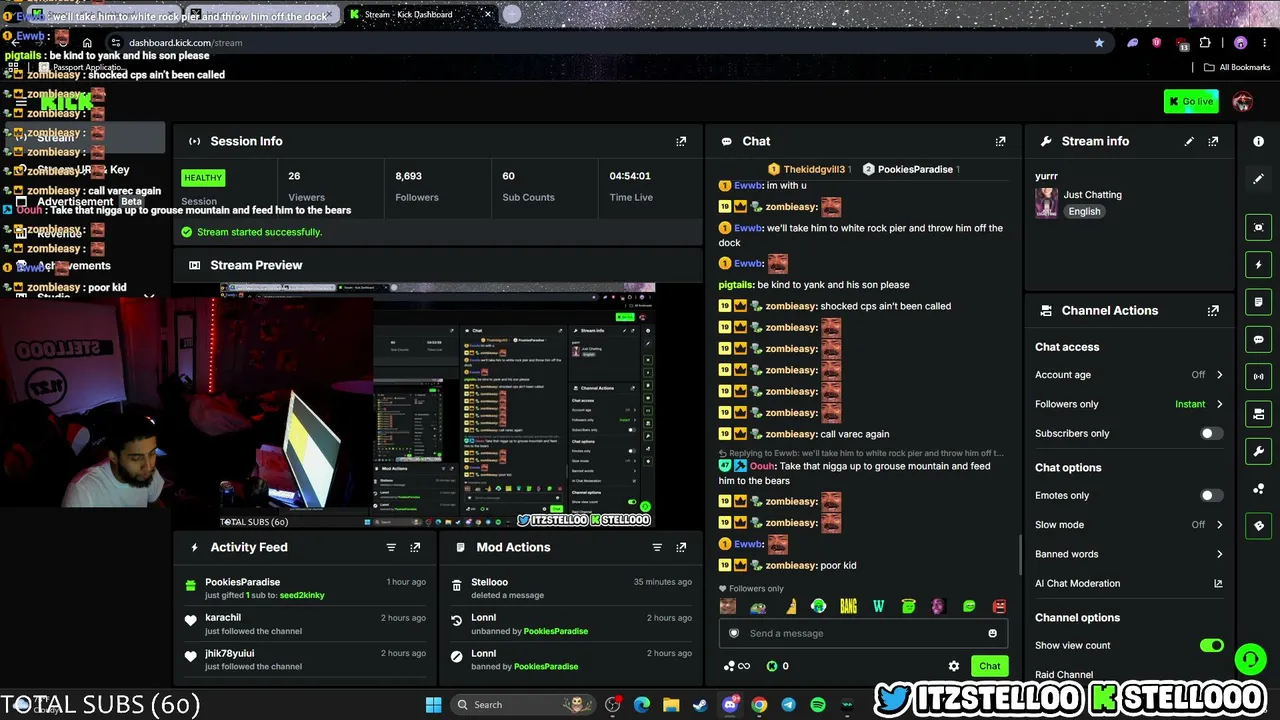1280x720 pixels.
Task: Filter the Activity Feed list
Action: (x=391, y=547)
